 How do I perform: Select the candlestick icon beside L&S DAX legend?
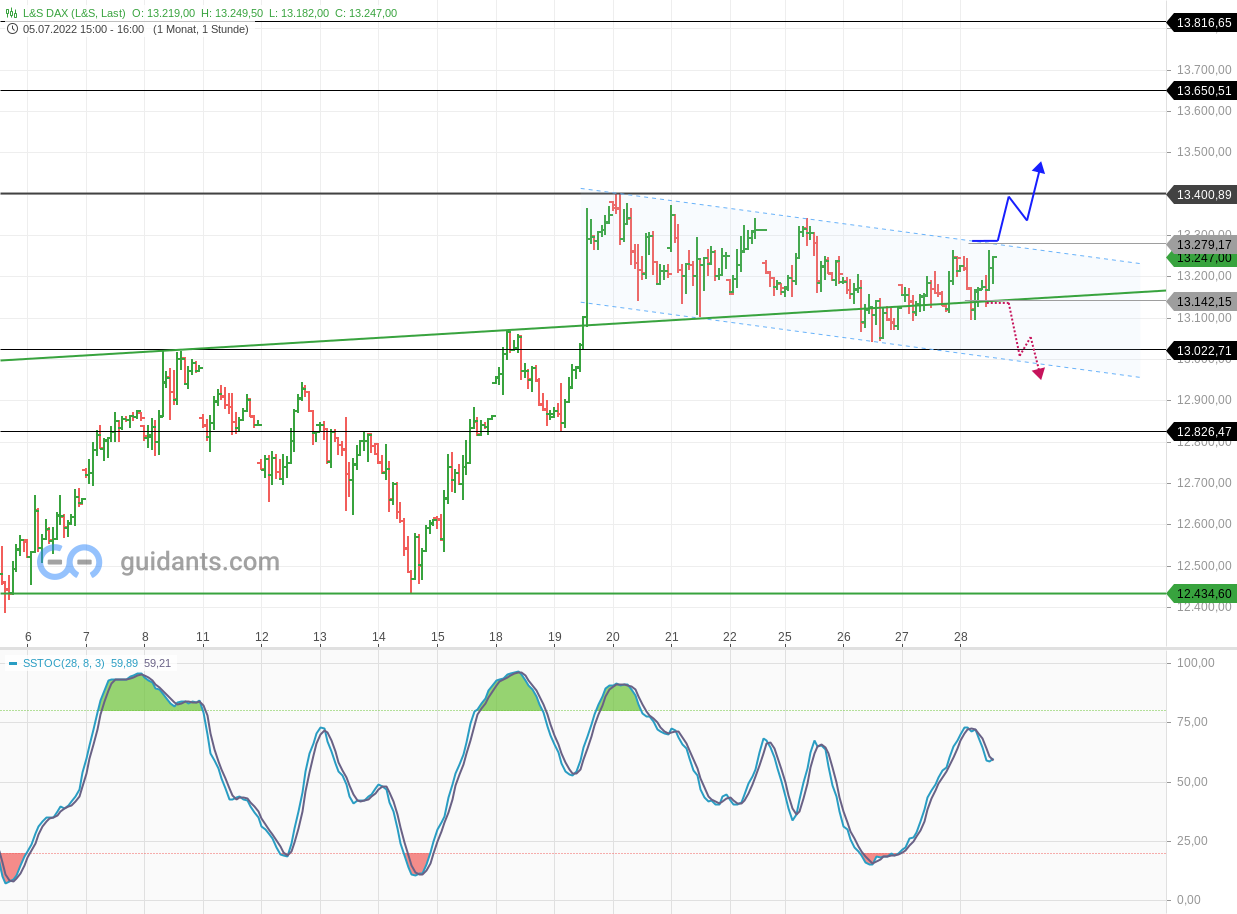point(9,14)
